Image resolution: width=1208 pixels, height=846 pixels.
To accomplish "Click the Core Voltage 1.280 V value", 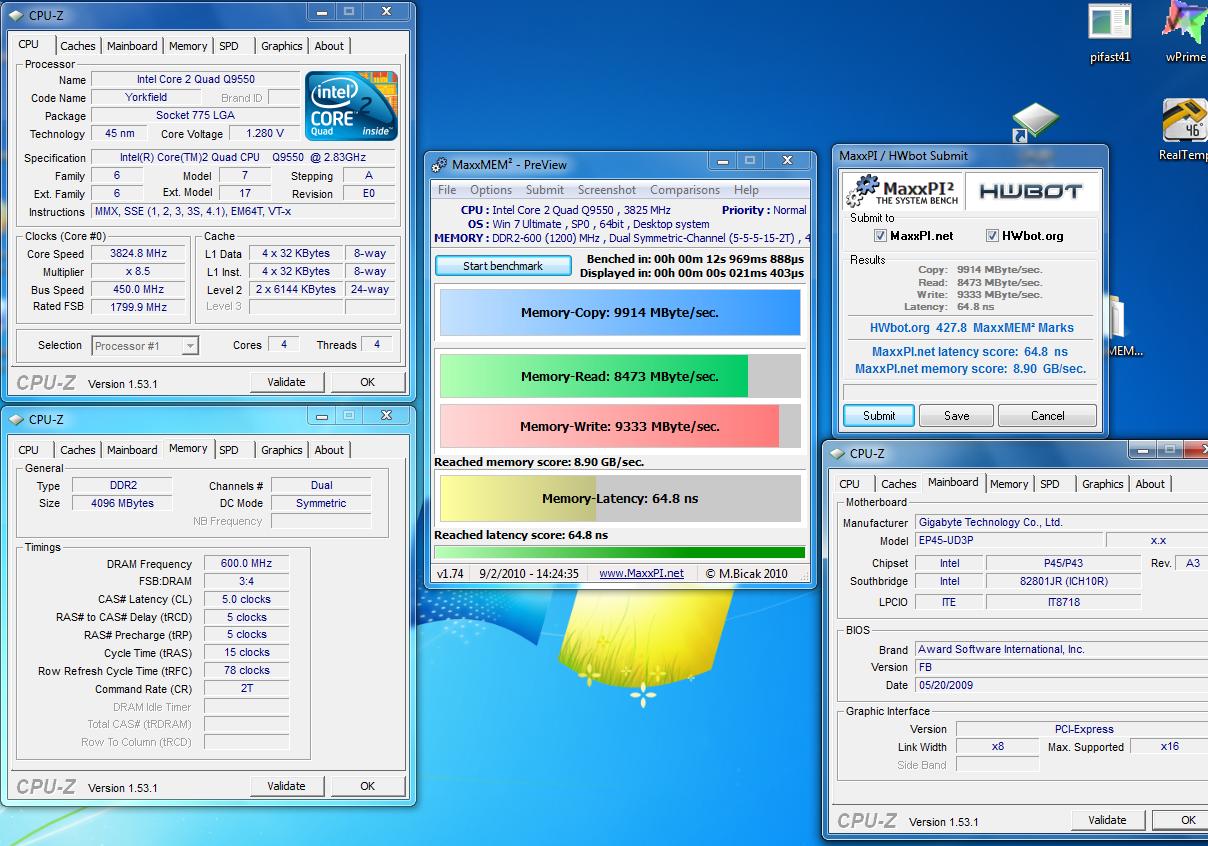I will (264, 134).
